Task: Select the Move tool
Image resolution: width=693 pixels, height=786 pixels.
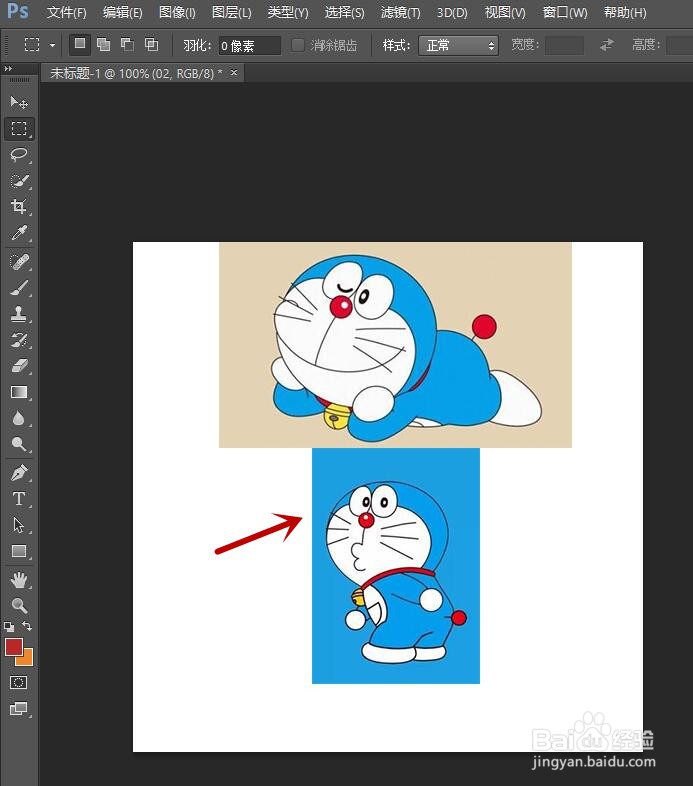Action: [x=19, y=103]
